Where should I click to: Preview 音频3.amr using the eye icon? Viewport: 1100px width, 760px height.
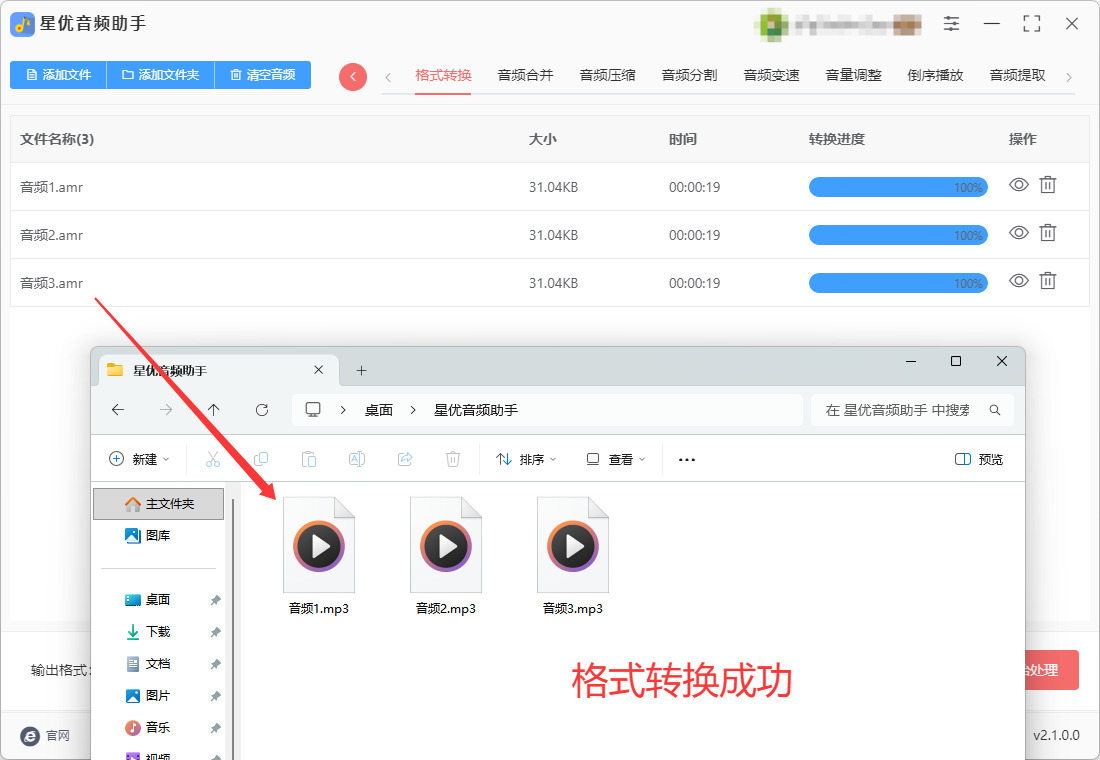(x=1019, y=281)
